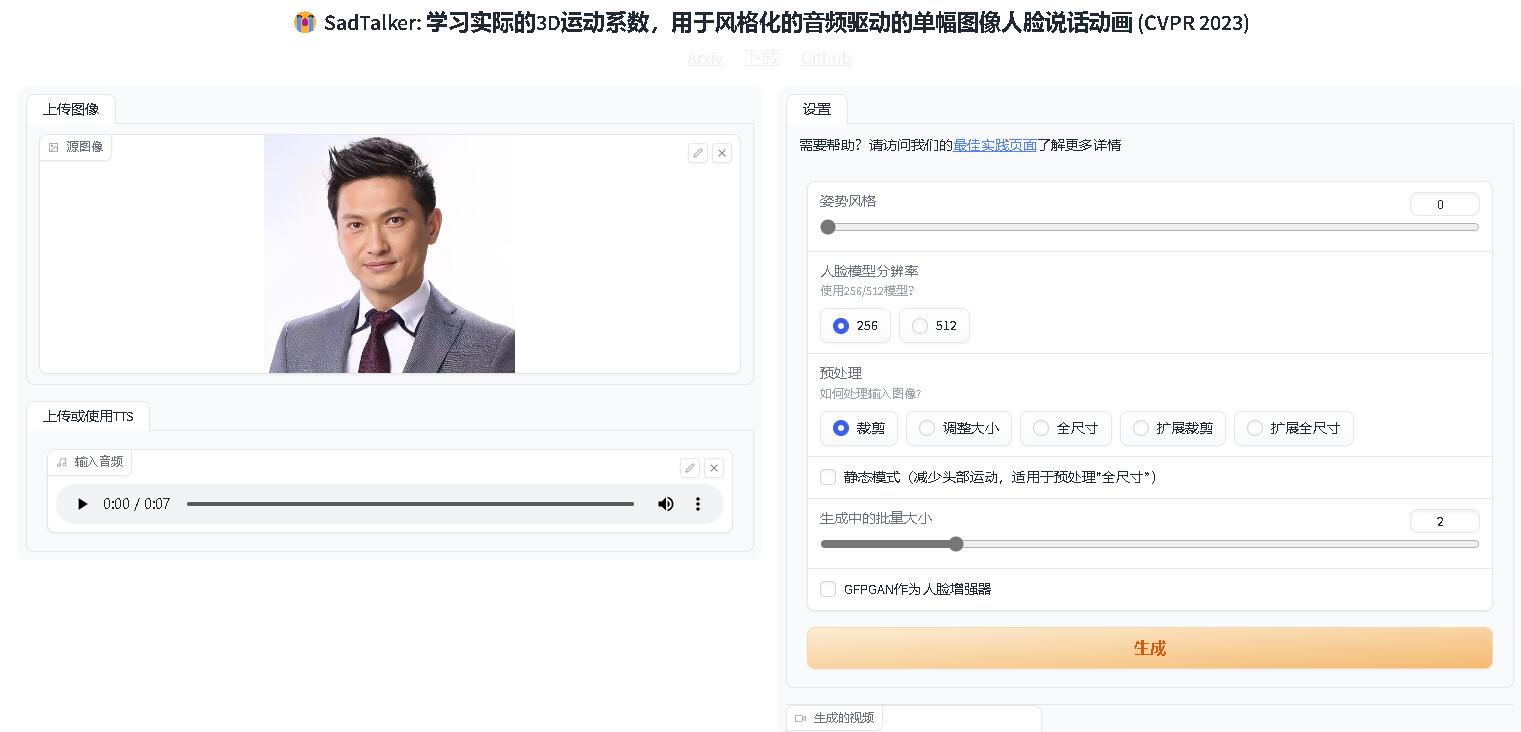Image resolution: width=1521 pixels, height=732 pixels.
Task: Click the 人脸模型分辨率 label
Action: [x=869, y=271]
